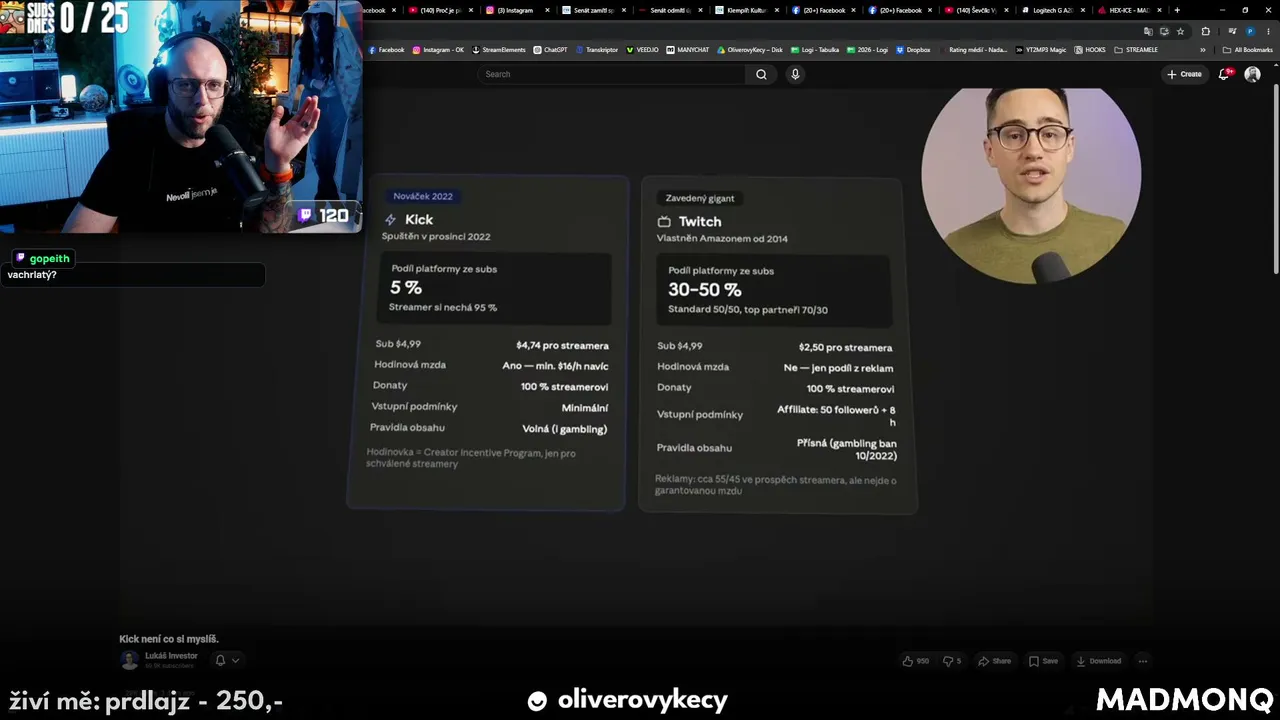Click the Kick comparison card title
The width and height of the screenshot is (1280, 720).
(419, 219)
